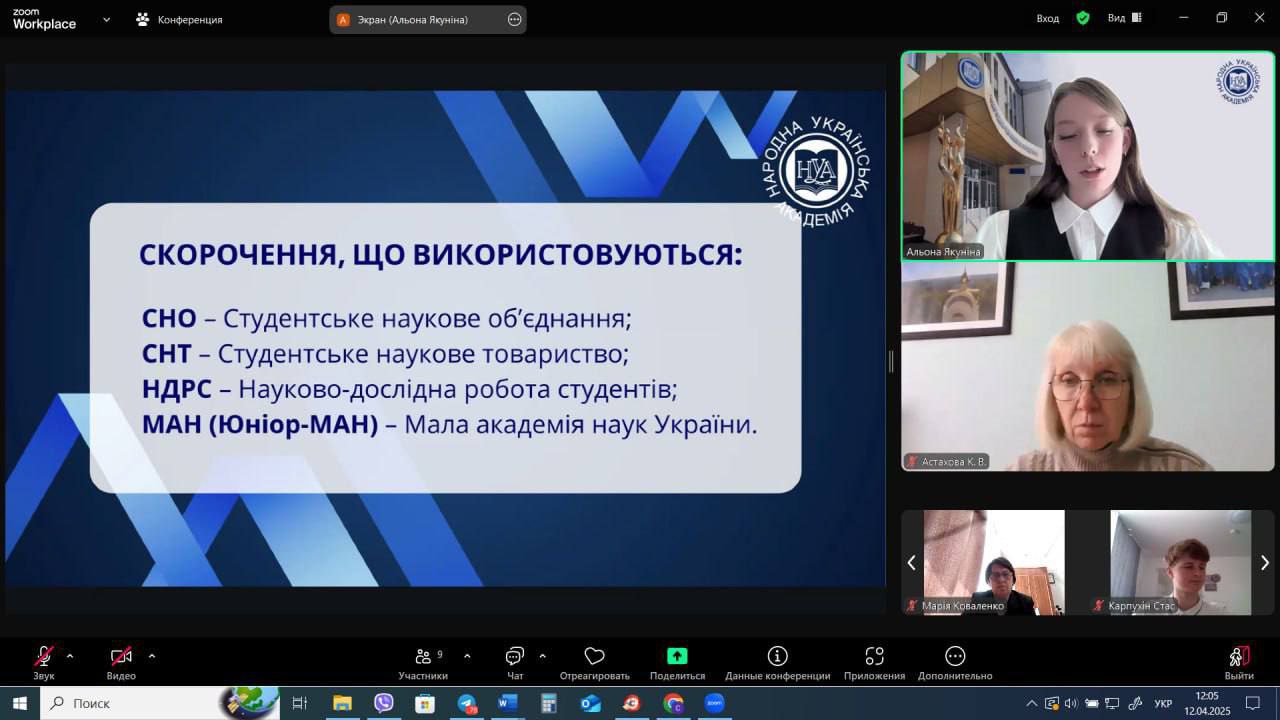The height and width of the screenshot is (720, 1280).
Task: Open the Конференция tab
Action: click(180, 19)
